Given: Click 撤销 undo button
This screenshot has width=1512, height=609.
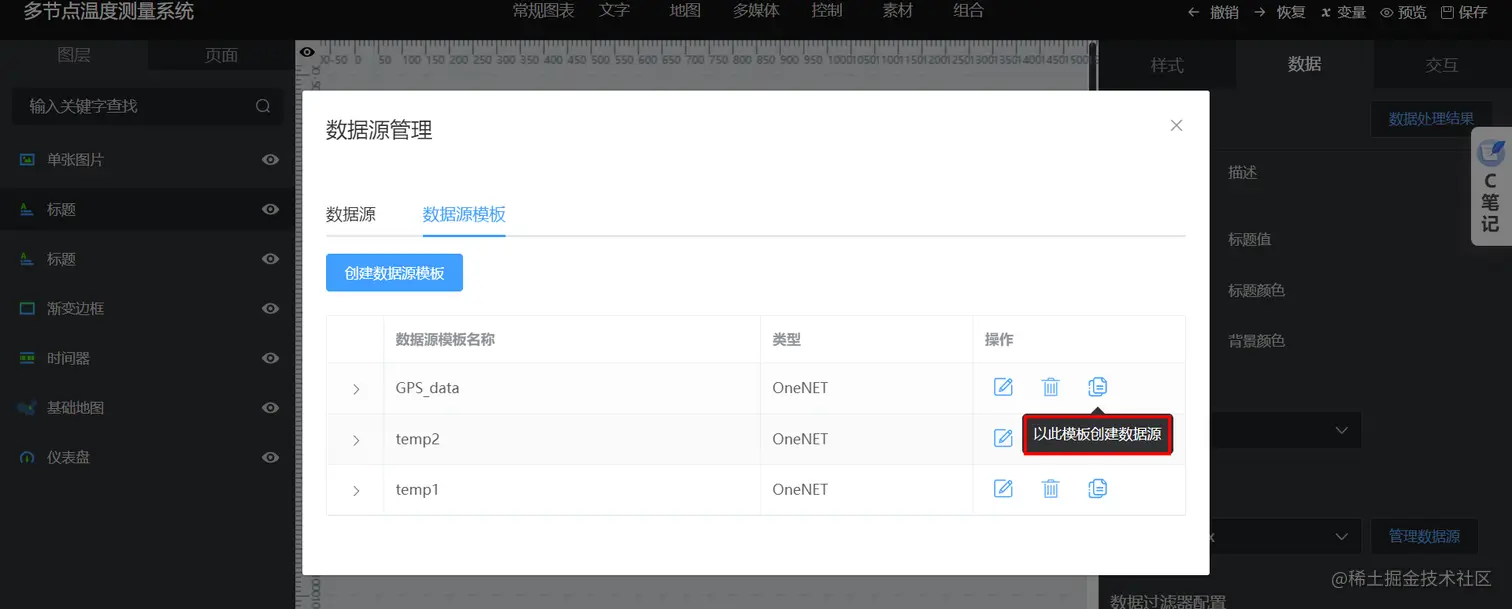Looking at the screenshot, I should coord(1213,12).
